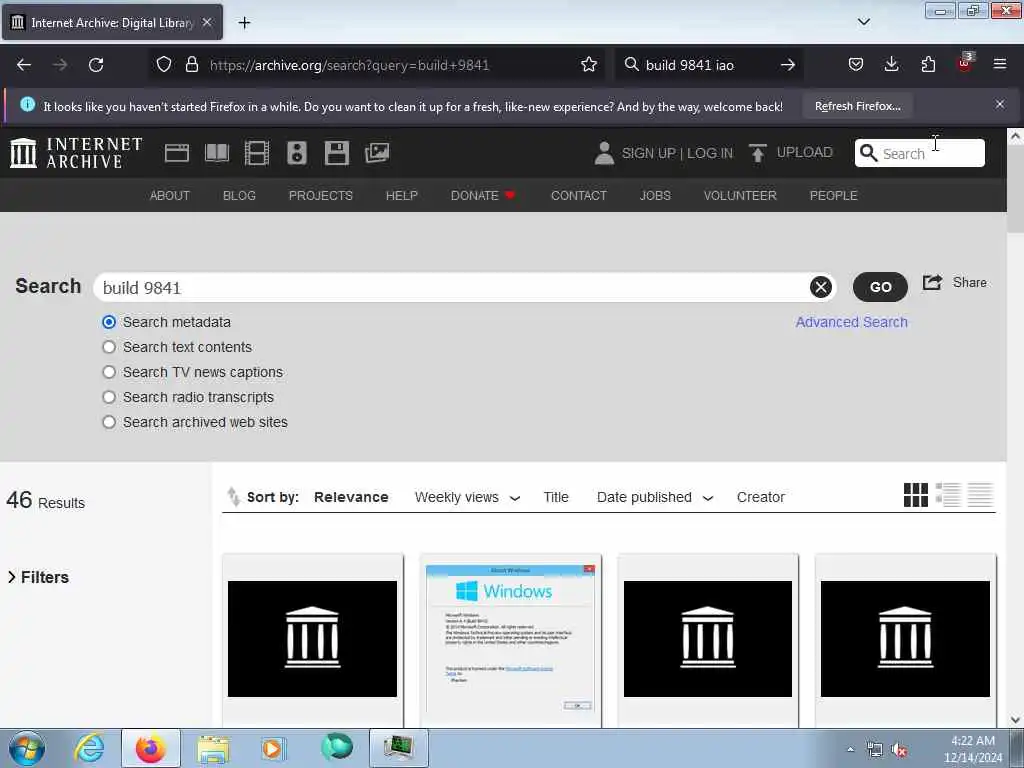Viewport: 1024px width, 768px height.
Task: Open the Firefox downloads panel
Action: [891, 64]
